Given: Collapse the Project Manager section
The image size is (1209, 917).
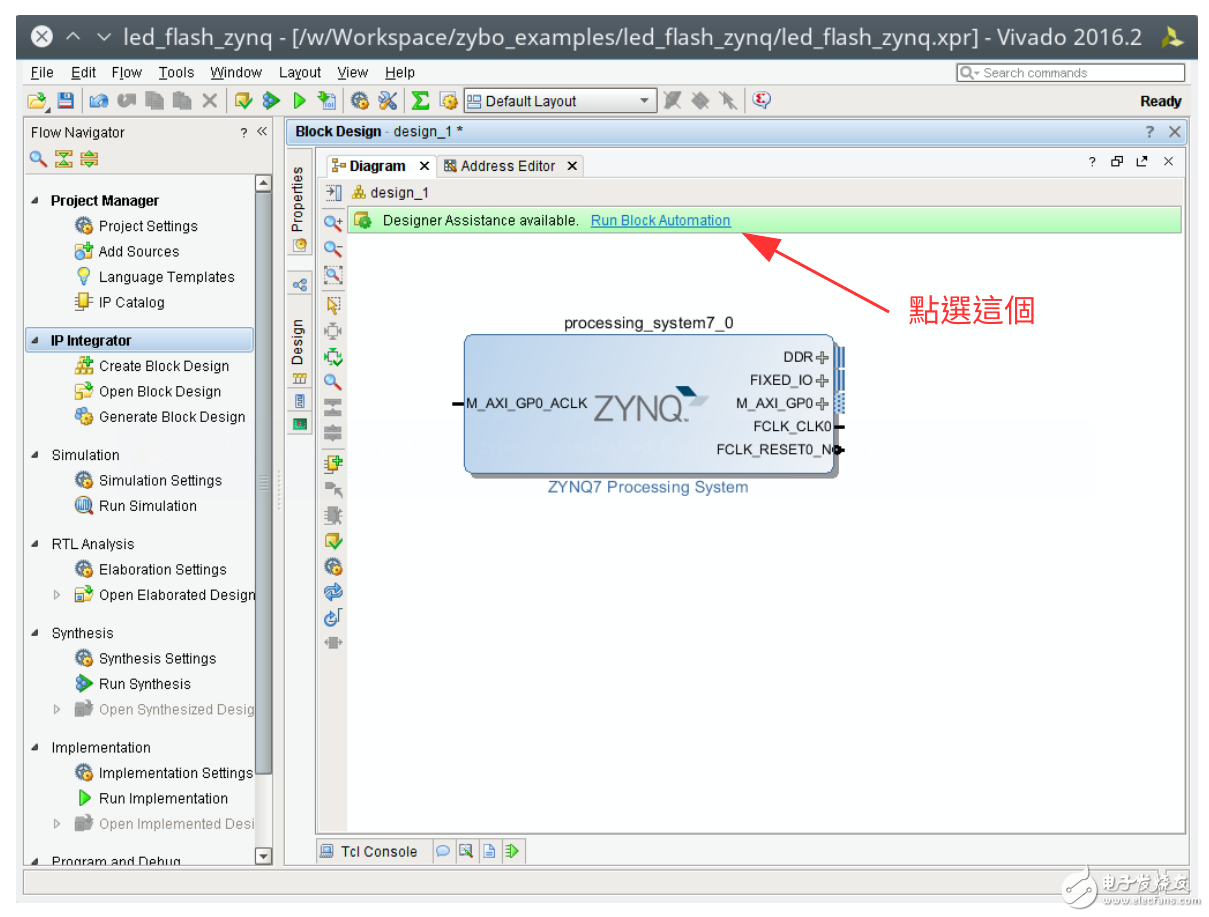Looking at the screenshot, I should pyautogui.click(x=36, y=200).
